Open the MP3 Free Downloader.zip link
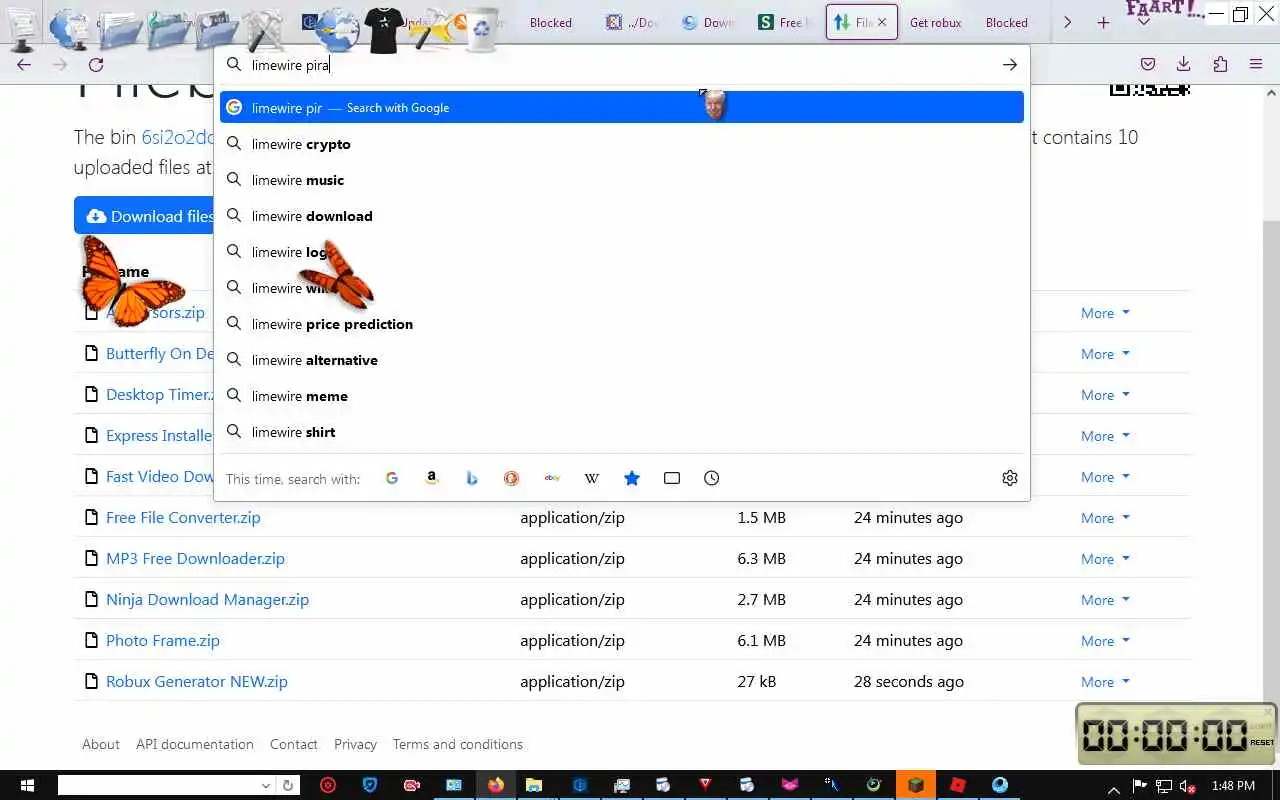Screen dimensions: 1280x800 (x=195, y=559)
